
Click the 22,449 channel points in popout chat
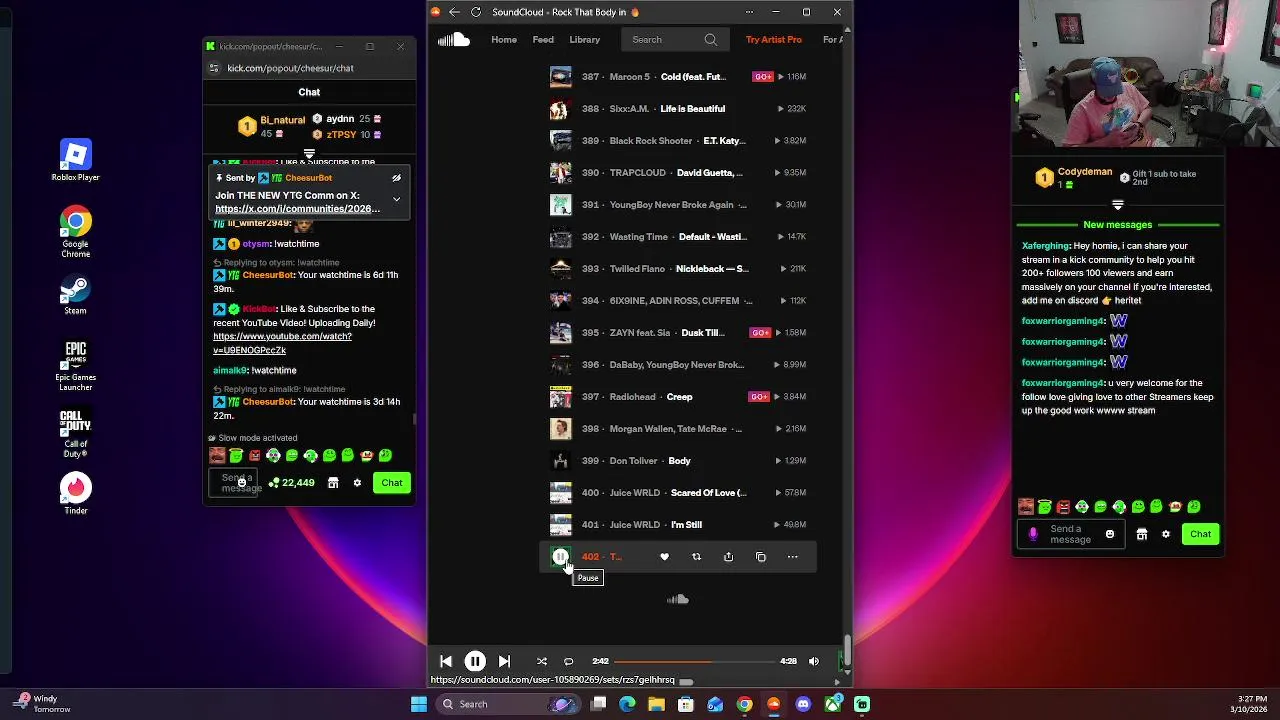click(x=292, y=483)
